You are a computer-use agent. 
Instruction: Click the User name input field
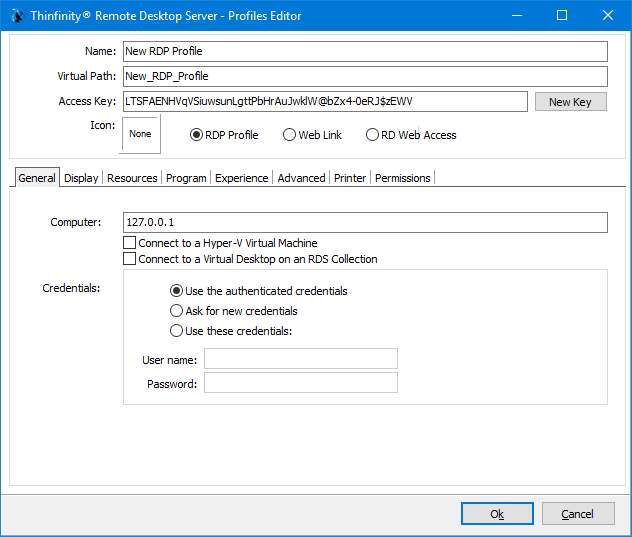(301, 358)
